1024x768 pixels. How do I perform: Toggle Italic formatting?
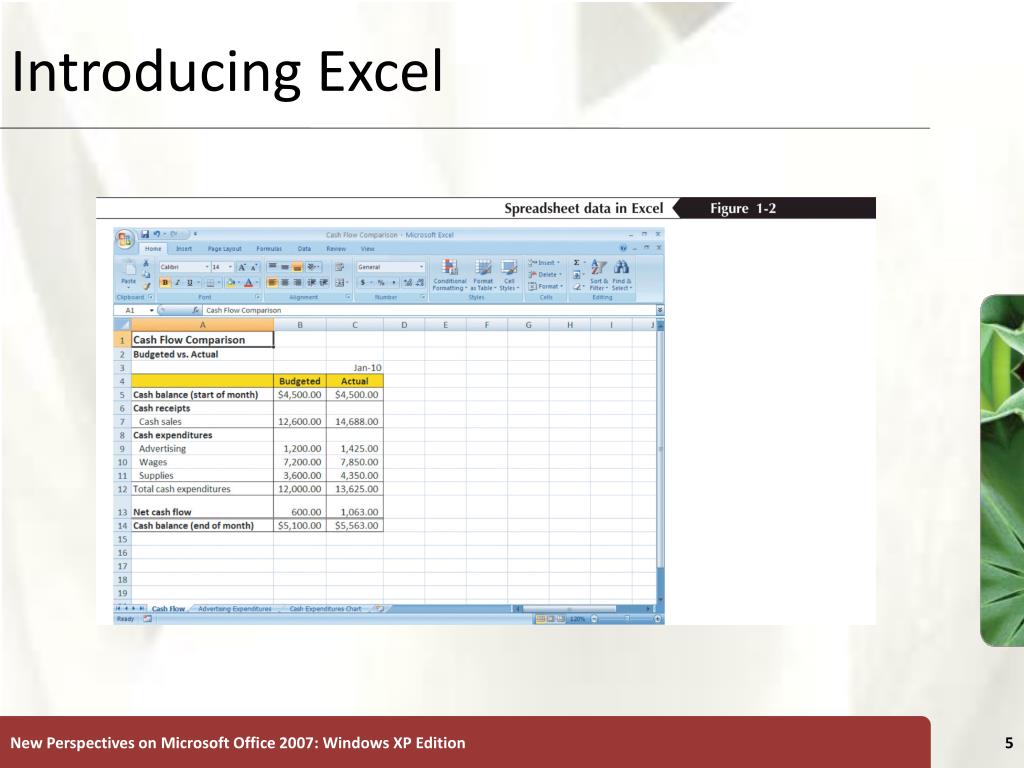tap(177, 283)
